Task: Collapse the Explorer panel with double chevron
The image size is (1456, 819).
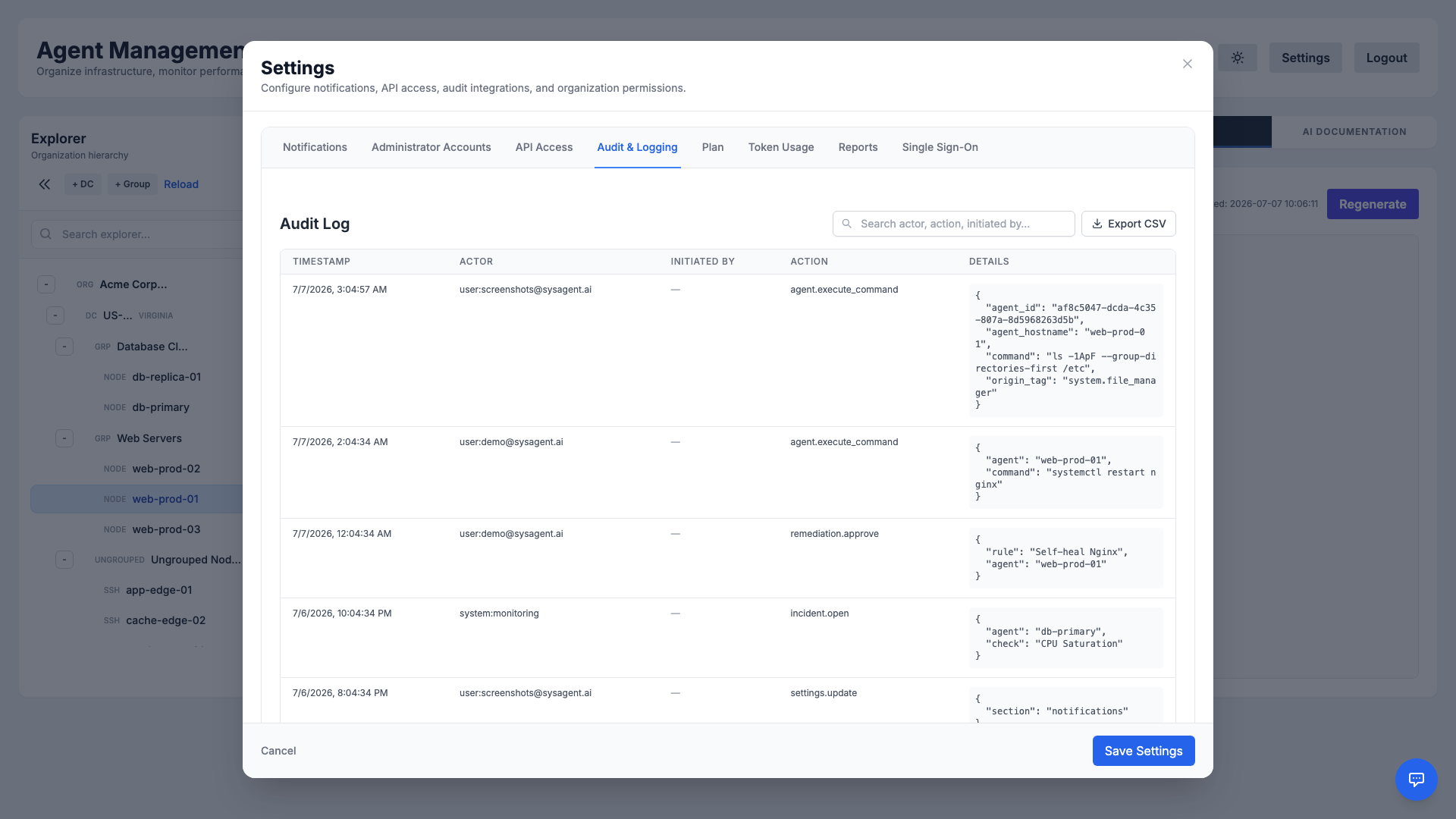Action: tap(45, 184)
